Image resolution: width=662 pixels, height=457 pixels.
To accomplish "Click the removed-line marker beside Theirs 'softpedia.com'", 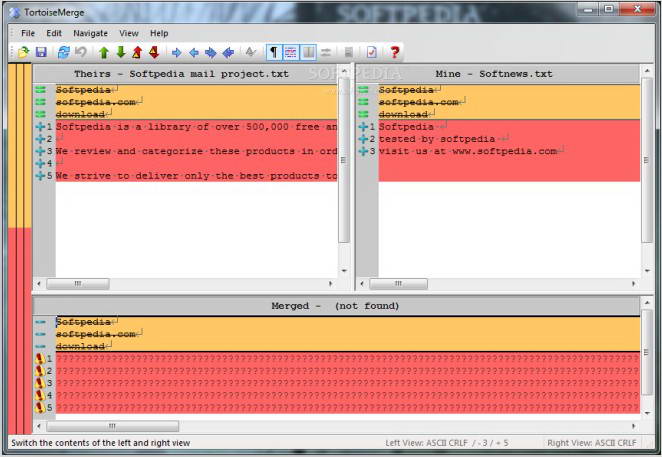I will tap(41, 102).
